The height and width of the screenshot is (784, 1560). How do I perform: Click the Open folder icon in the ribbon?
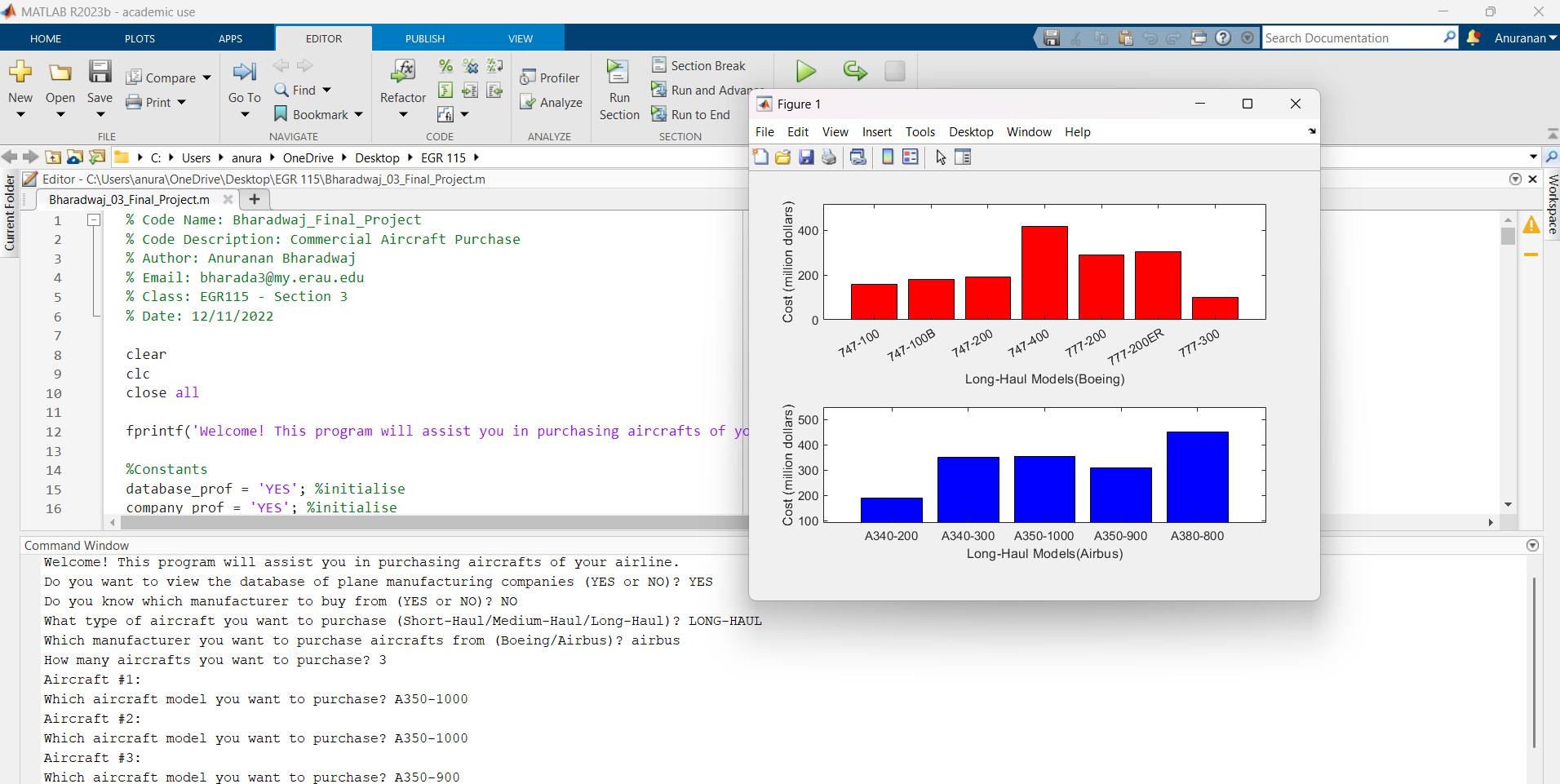tap(60, 72)
